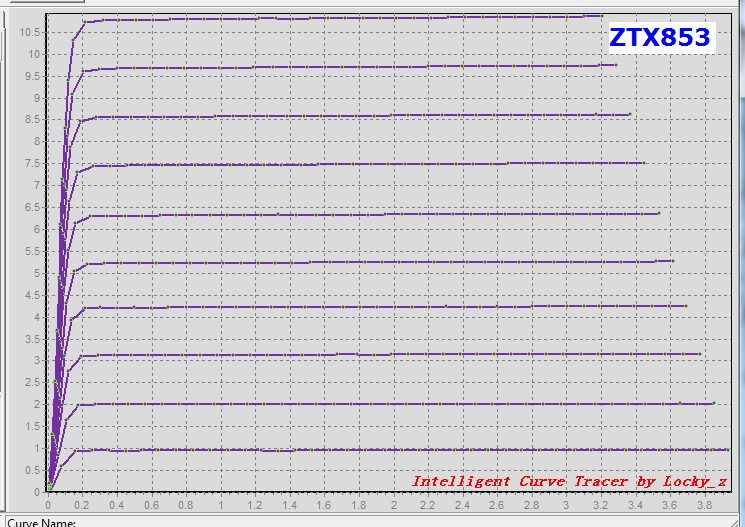Image resolution: width=745 pixels, height=527 pixels.
Task: Click the 3.8 x-axis tick label
Action: pyautogui.click(x=705, y=505)
